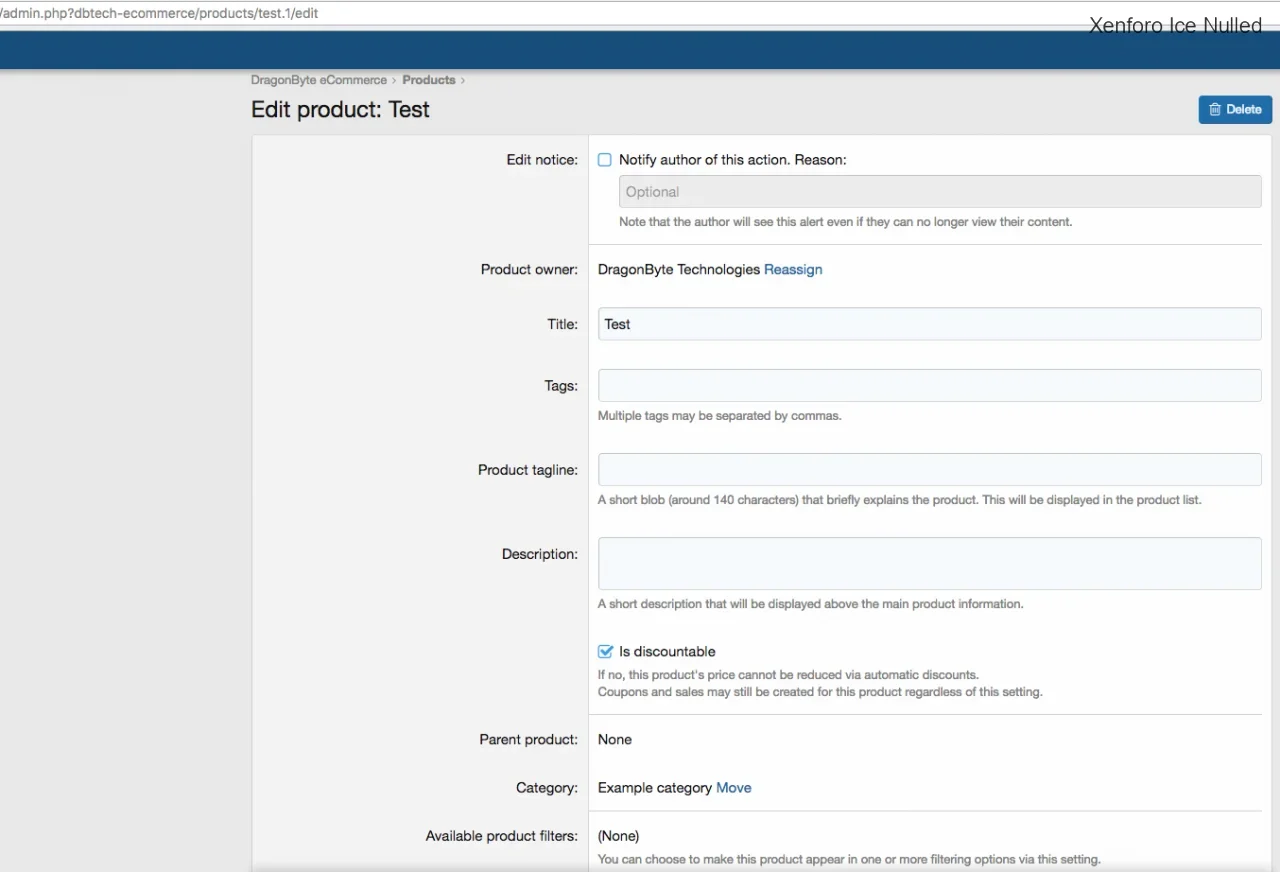
Task: Enable the Notify author checkbox
Action: 605,160
